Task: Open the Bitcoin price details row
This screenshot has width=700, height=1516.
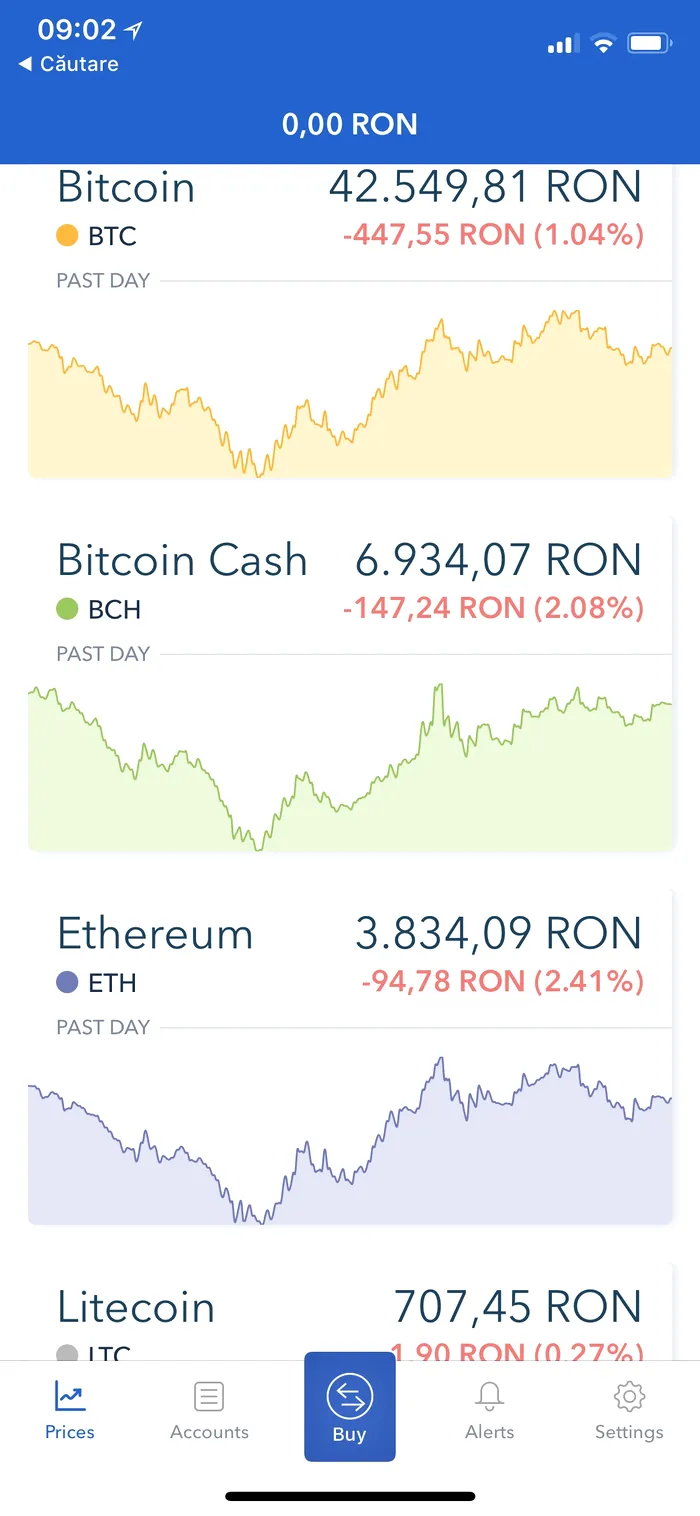Action: tap(126, 187)
